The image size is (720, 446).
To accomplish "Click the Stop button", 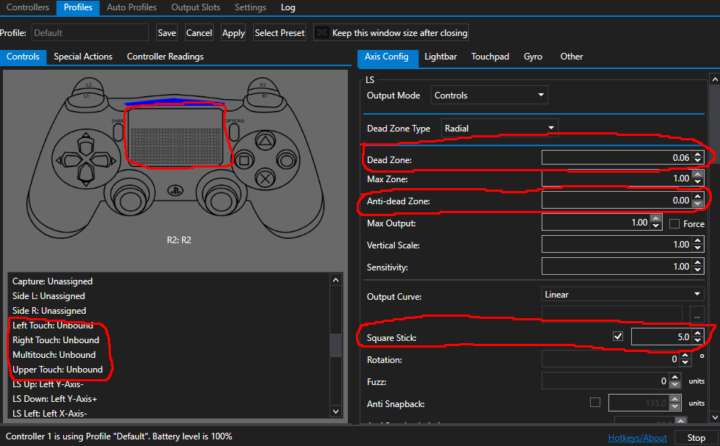I will click(x=696, y=438).
